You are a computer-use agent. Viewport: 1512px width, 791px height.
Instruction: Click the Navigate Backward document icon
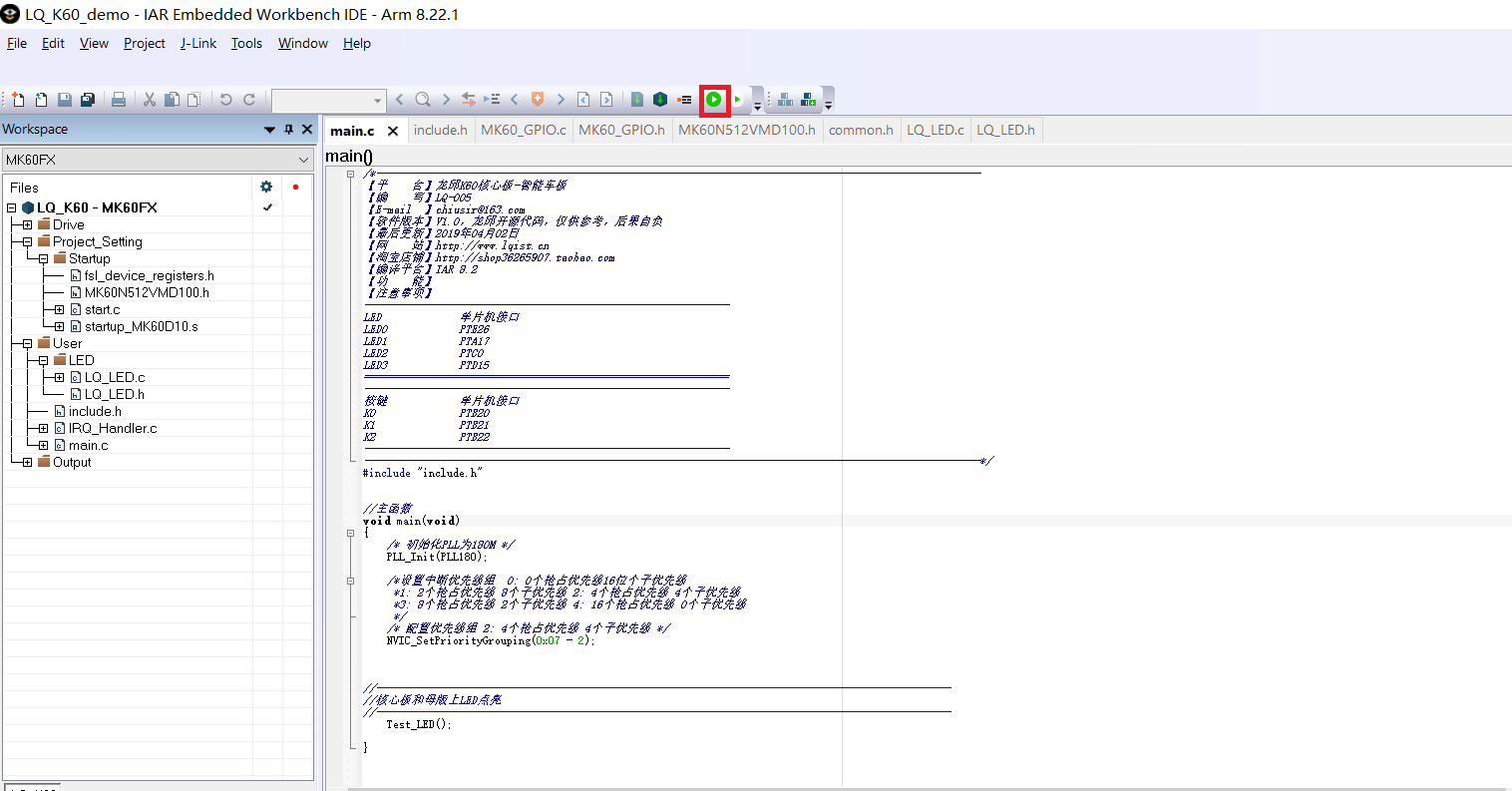click(x=583, y=99)
